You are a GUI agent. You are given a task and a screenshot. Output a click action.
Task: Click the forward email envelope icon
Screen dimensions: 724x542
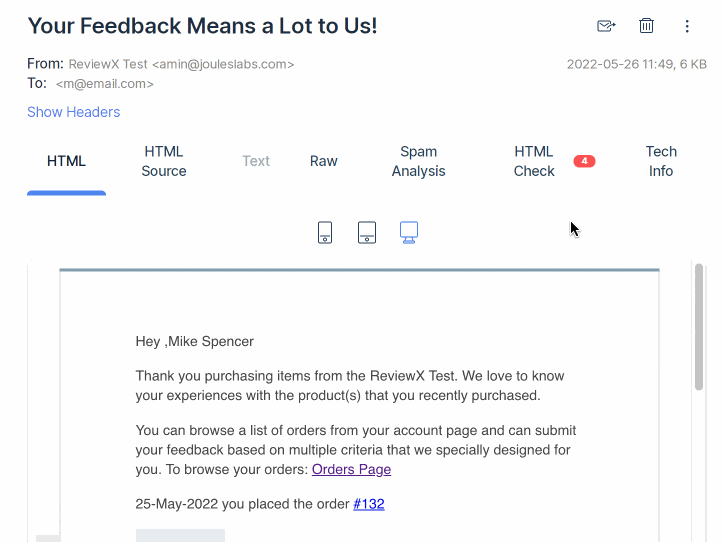(606, 26)
